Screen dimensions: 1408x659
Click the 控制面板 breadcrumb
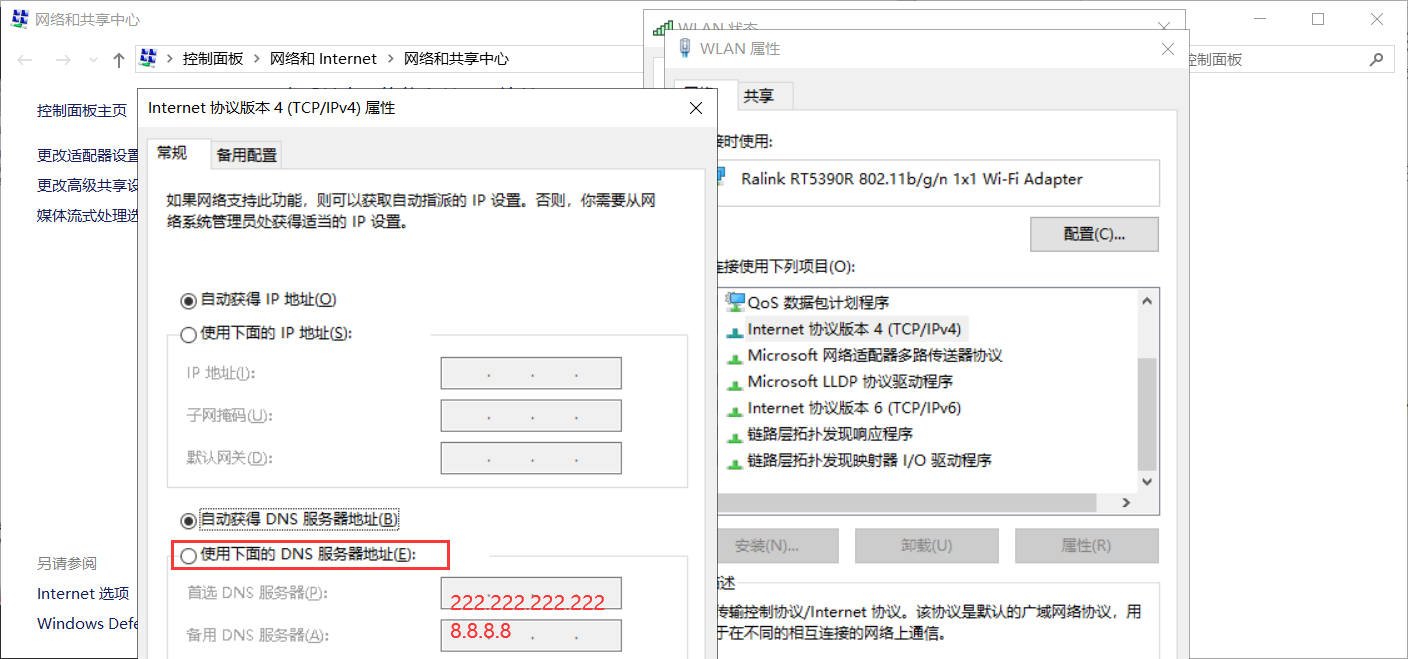coord(213,59)
